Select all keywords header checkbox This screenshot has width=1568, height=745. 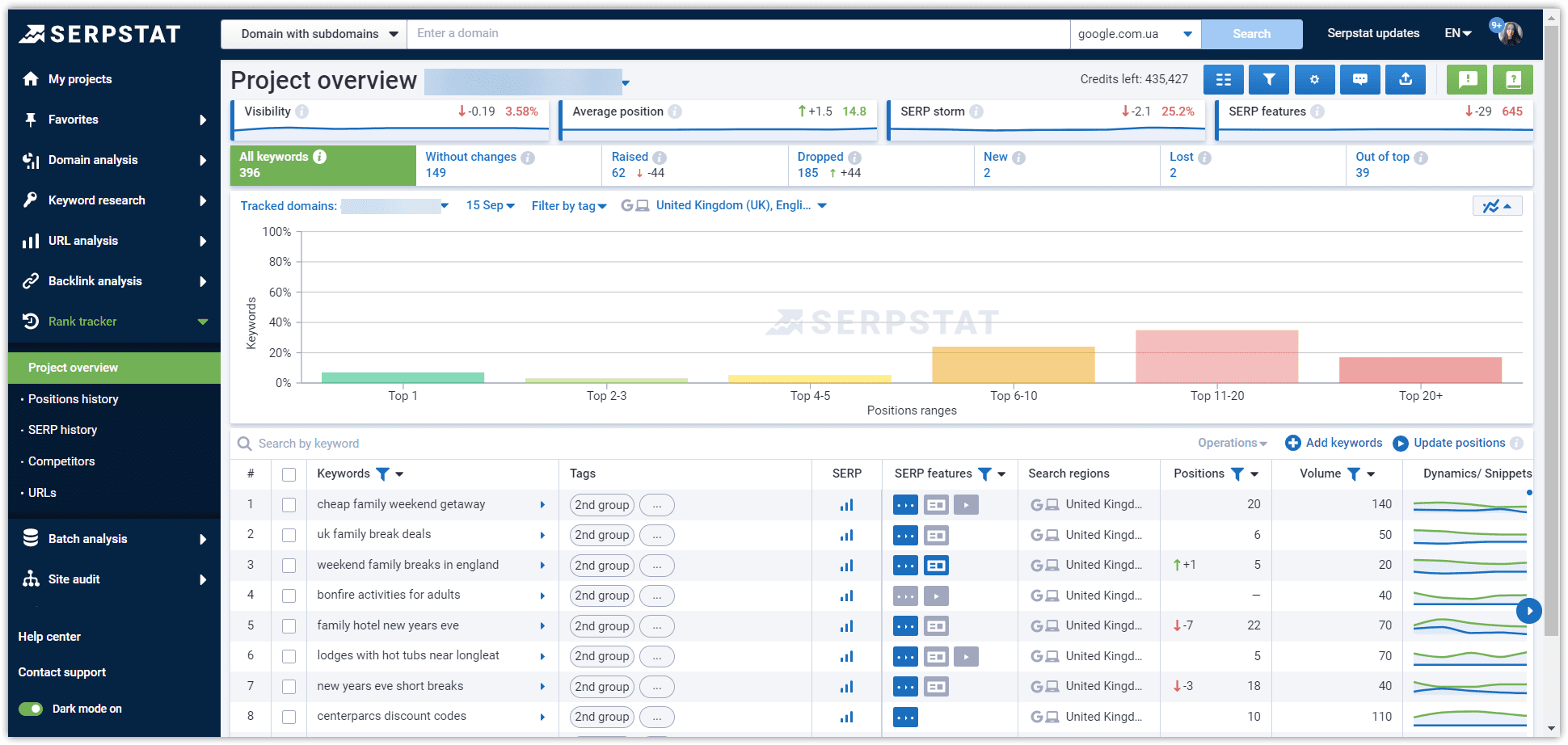289,474
